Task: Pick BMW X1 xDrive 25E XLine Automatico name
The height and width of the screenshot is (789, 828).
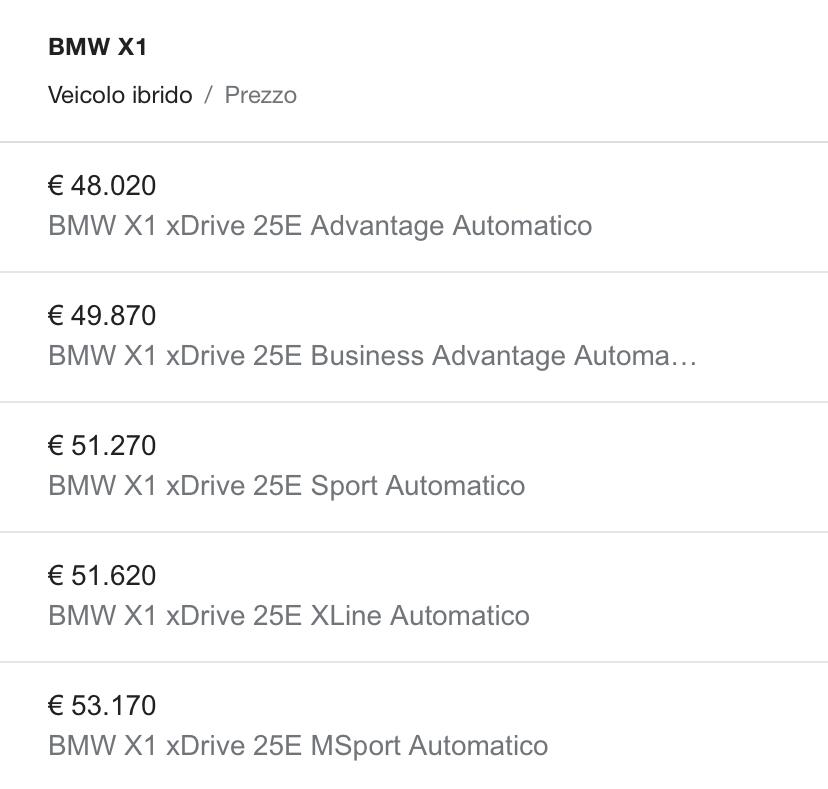Action: click(289, 615)
